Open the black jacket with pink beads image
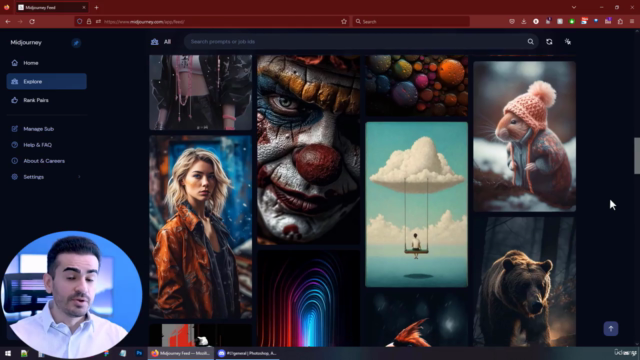Image resolution: width=640 pixels, height=360 pixels. pyautogui.click(x=200, y=92)
